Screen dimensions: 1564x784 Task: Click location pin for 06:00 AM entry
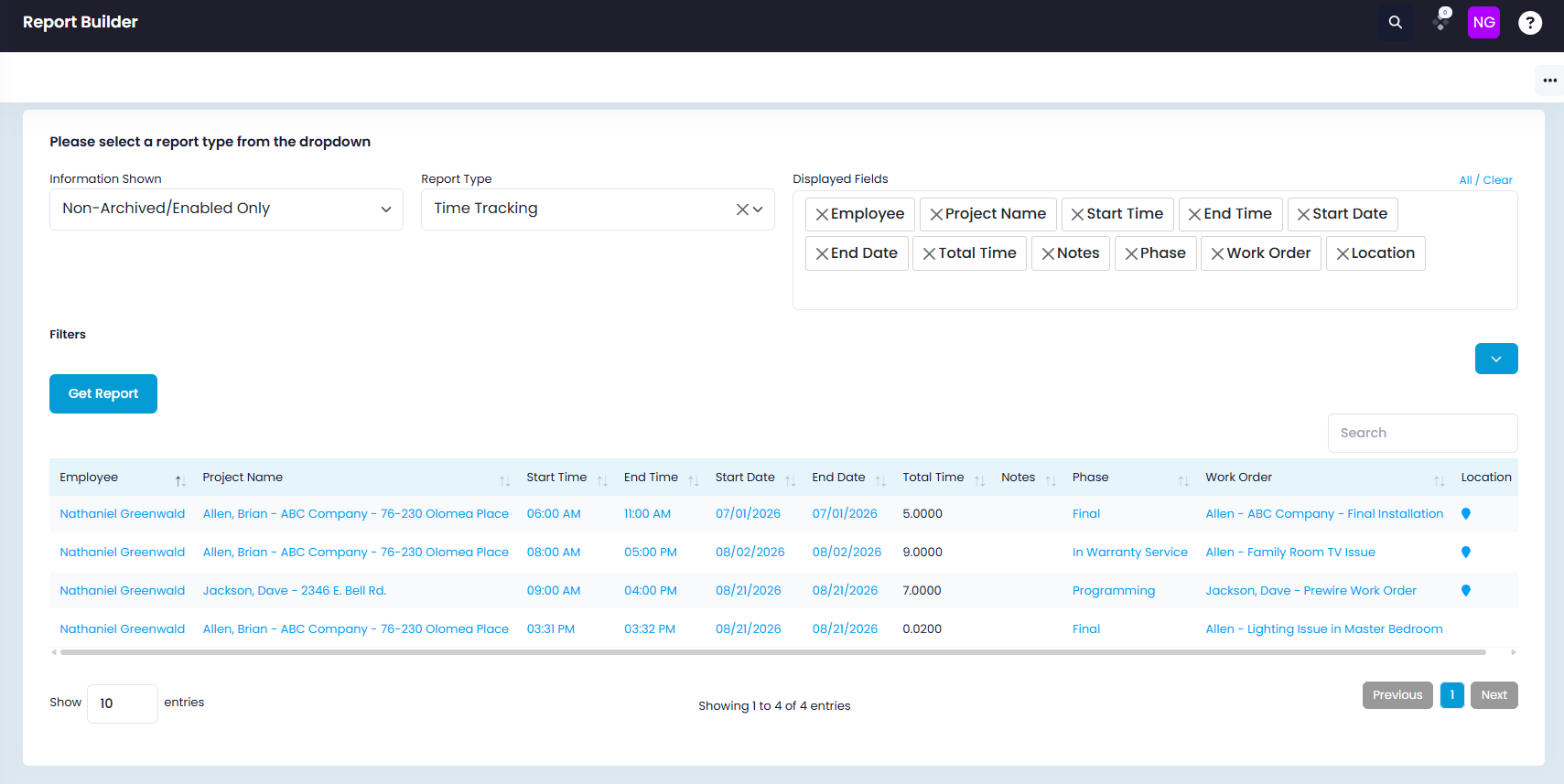click(x=1466, y=514)
